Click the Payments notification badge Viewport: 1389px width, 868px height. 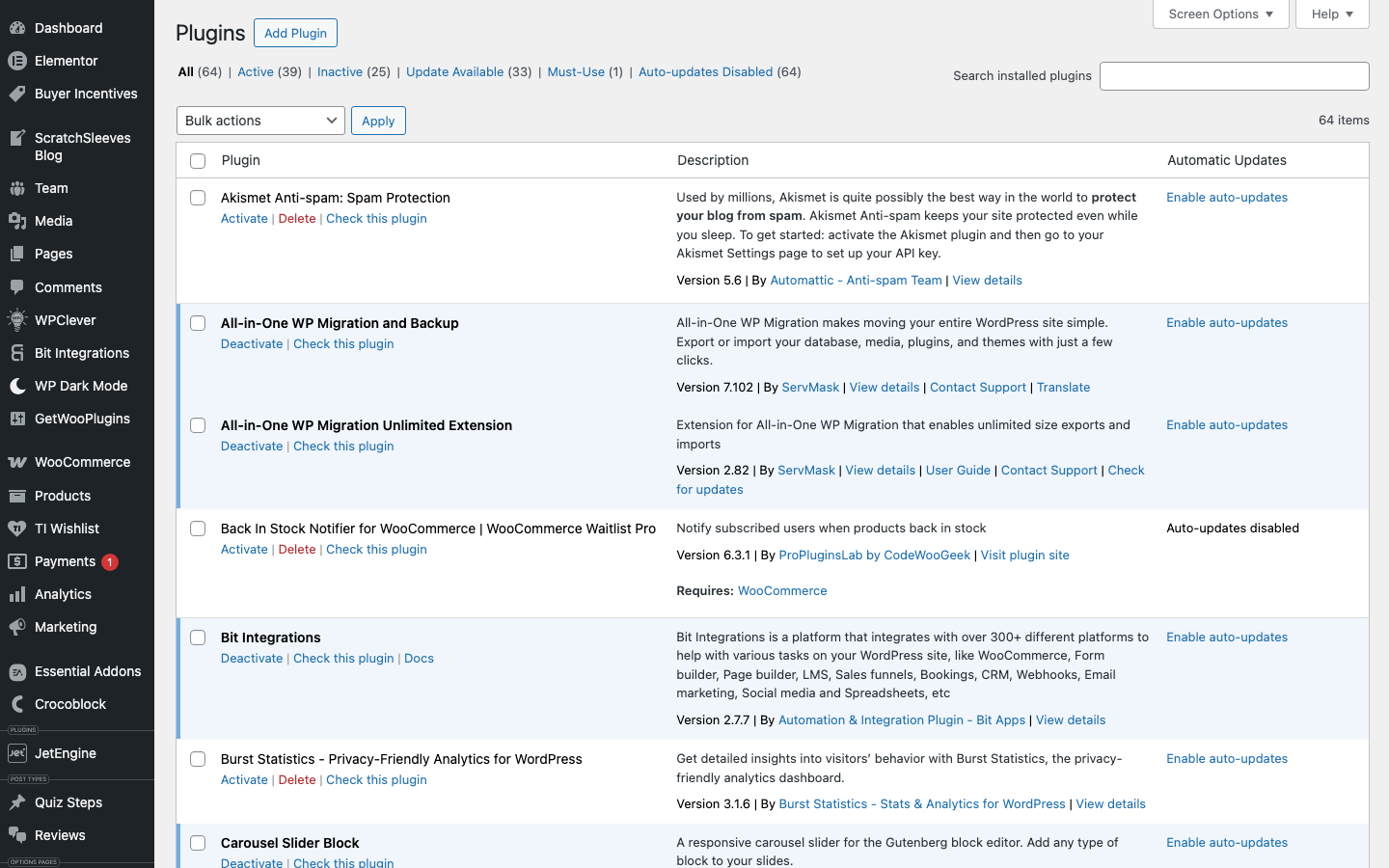point(110,562)
